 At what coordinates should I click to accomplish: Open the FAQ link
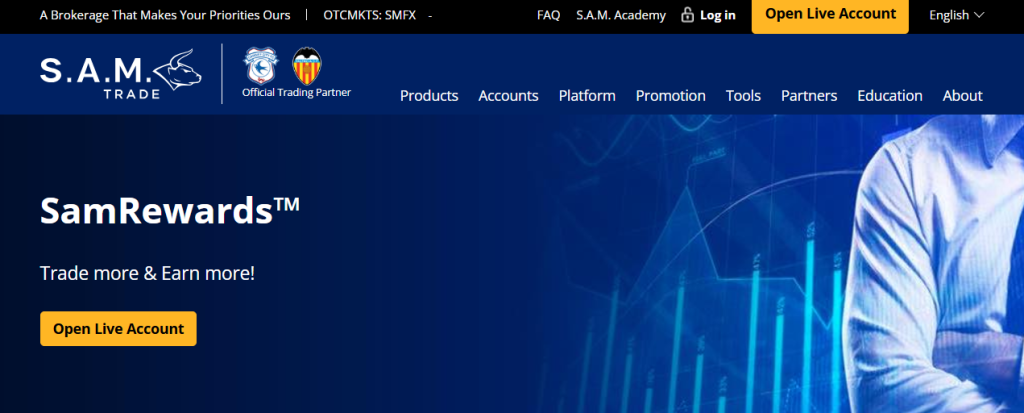[x=549, y=15]
